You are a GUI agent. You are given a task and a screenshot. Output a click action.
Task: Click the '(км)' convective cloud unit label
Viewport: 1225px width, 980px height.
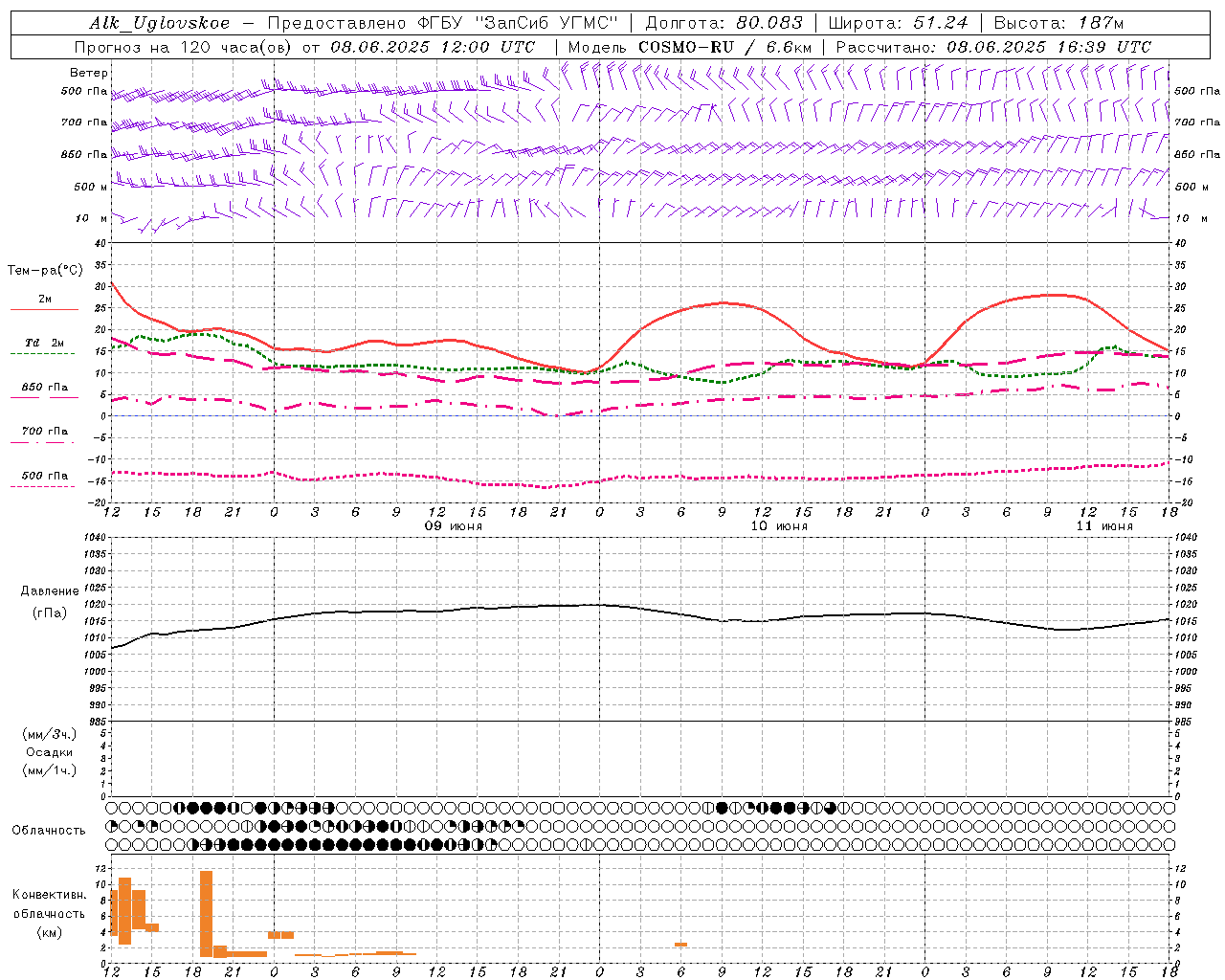tap(50, 932)
